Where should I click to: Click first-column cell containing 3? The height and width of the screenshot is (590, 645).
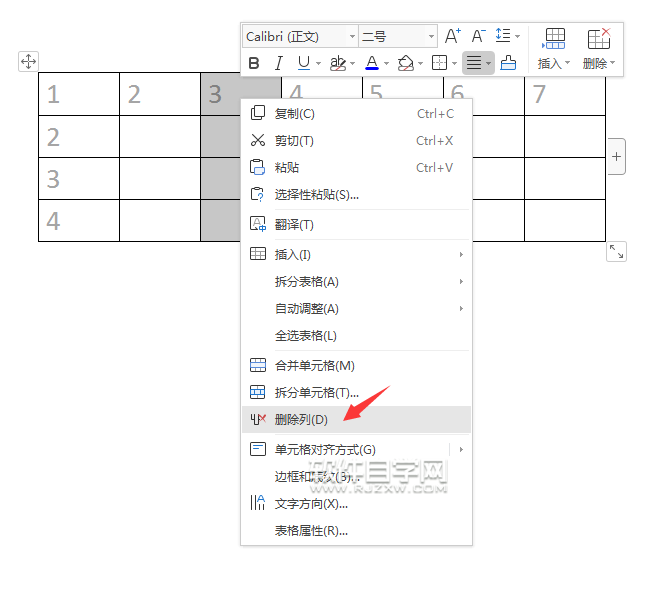pos(79,179)
